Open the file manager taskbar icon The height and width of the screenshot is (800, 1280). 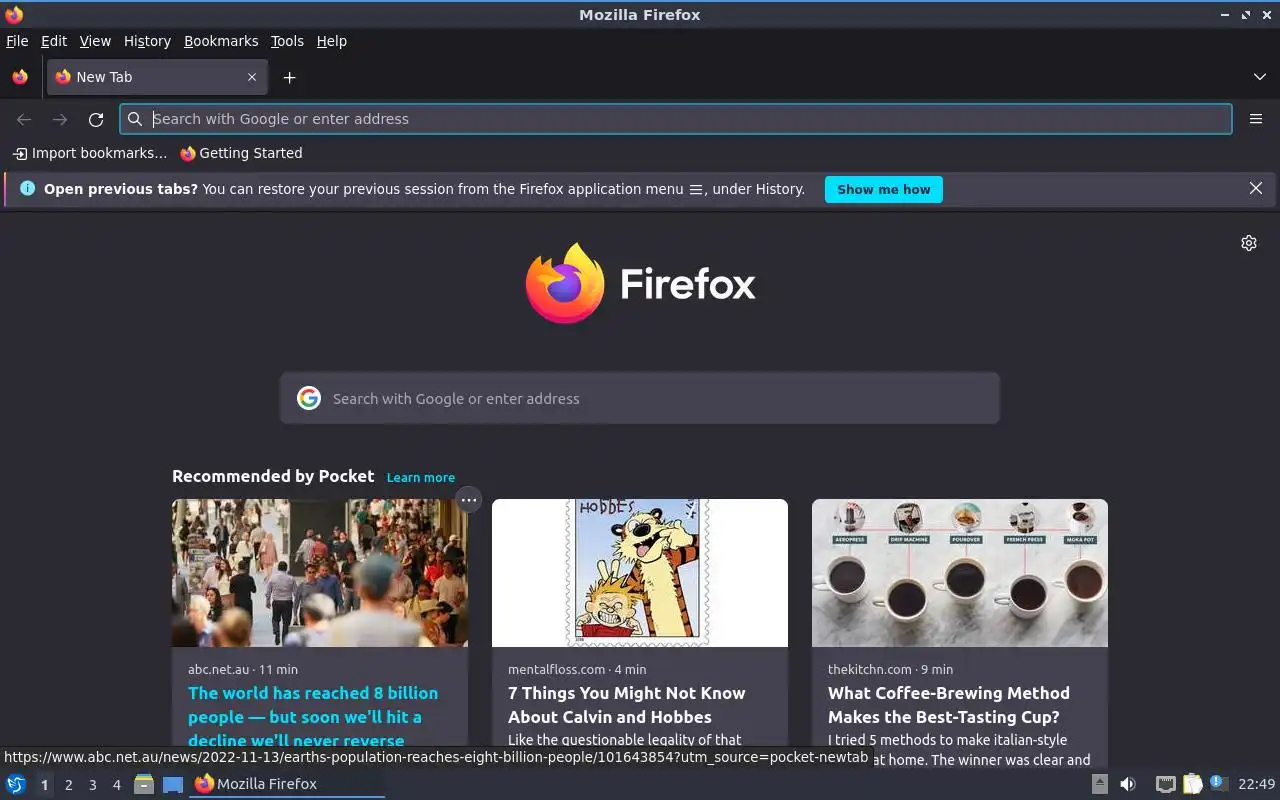pyautogui.click(x=144, y=784)
